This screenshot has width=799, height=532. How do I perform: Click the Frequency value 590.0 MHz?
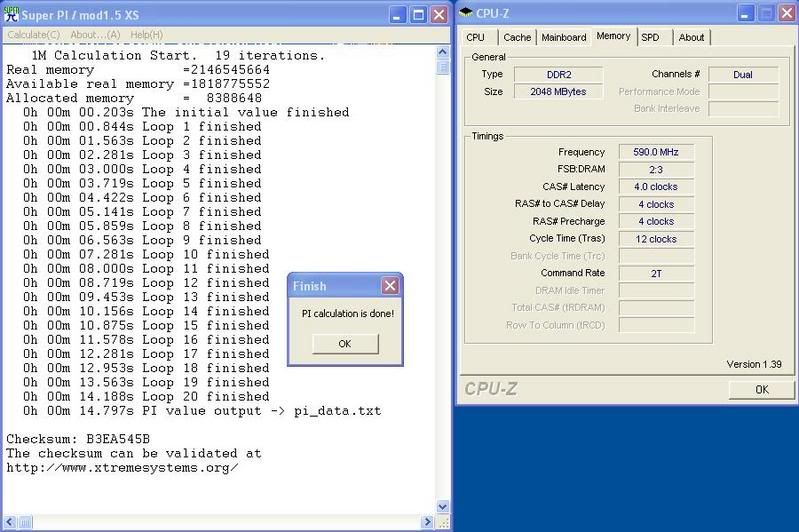656,152
